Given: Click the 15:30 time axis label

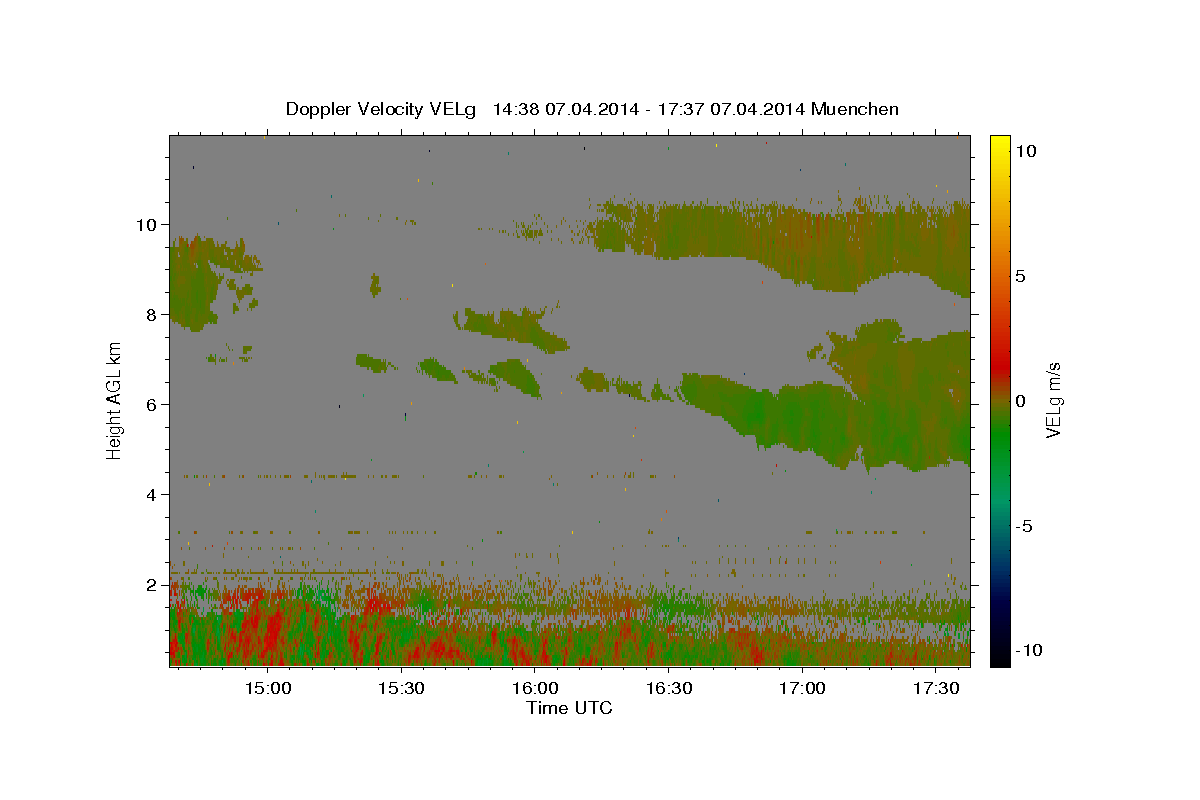Looking at the screenshot, I should pos(402,688).
